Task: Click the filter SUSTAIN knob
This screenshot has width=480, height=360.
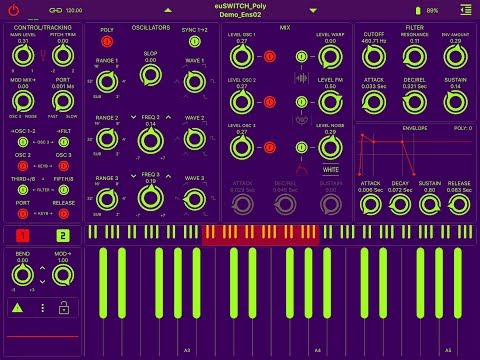Action: click(455, 102)
